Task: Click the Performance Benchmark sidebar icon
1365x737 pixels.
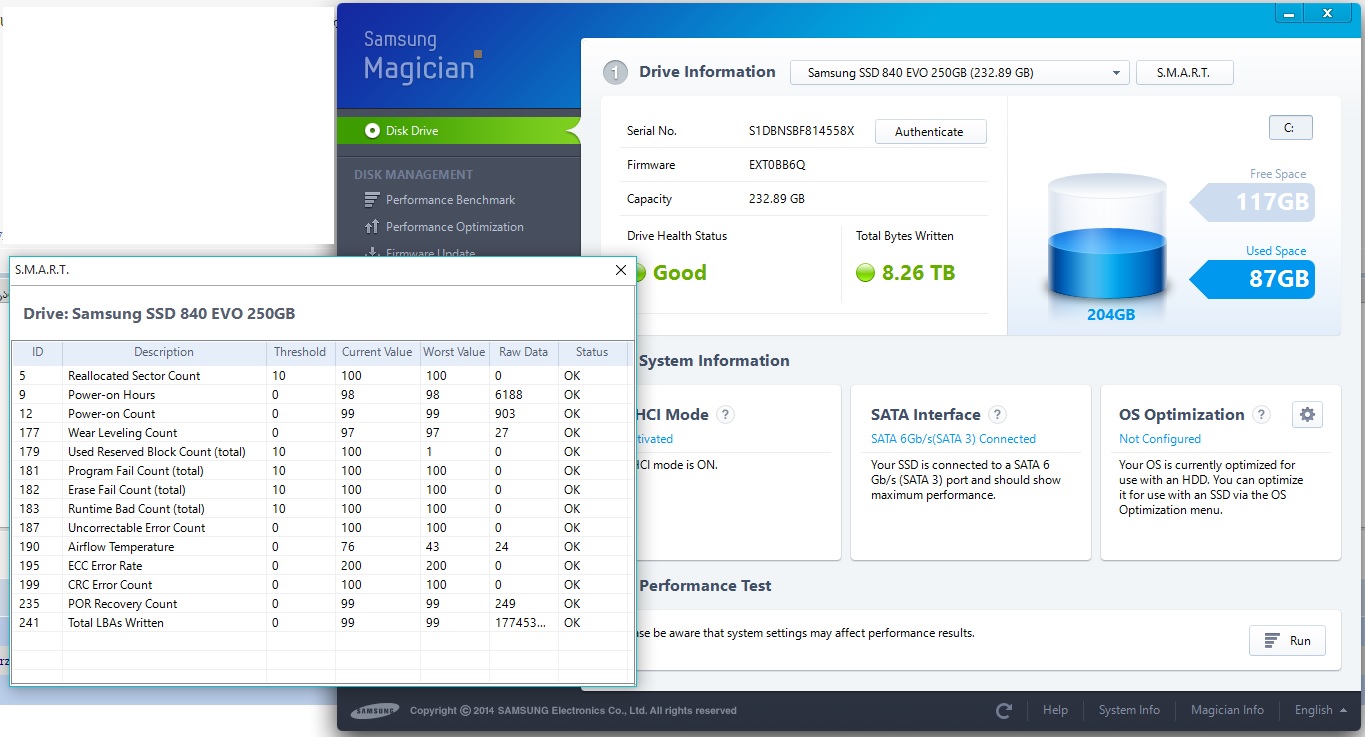Action: [x=372, y=200]
